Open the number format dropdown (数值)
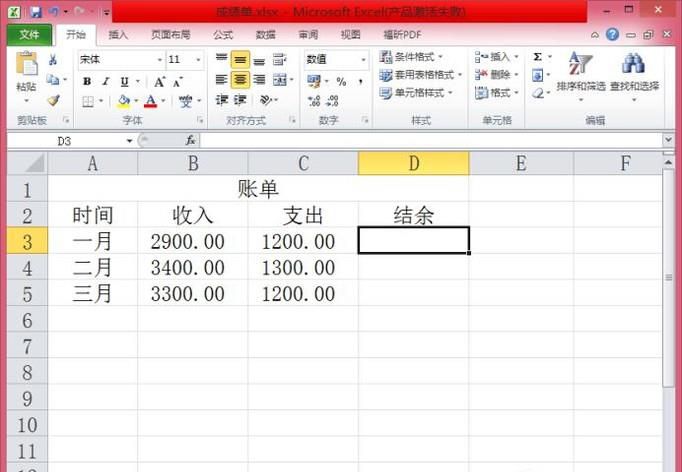This screenshot has width=682, height=472. [x=363, y=60]
